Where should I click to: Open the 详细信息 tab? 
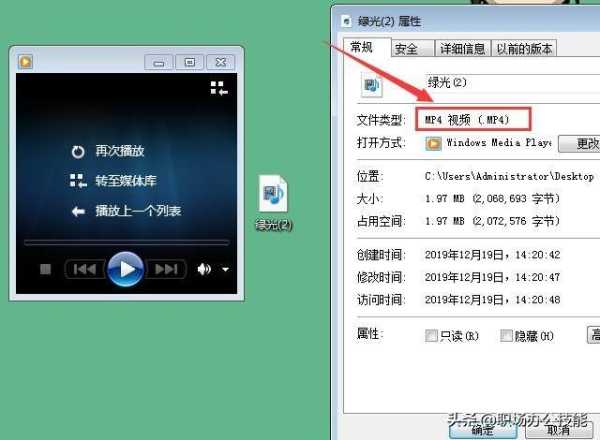(463, 49)
